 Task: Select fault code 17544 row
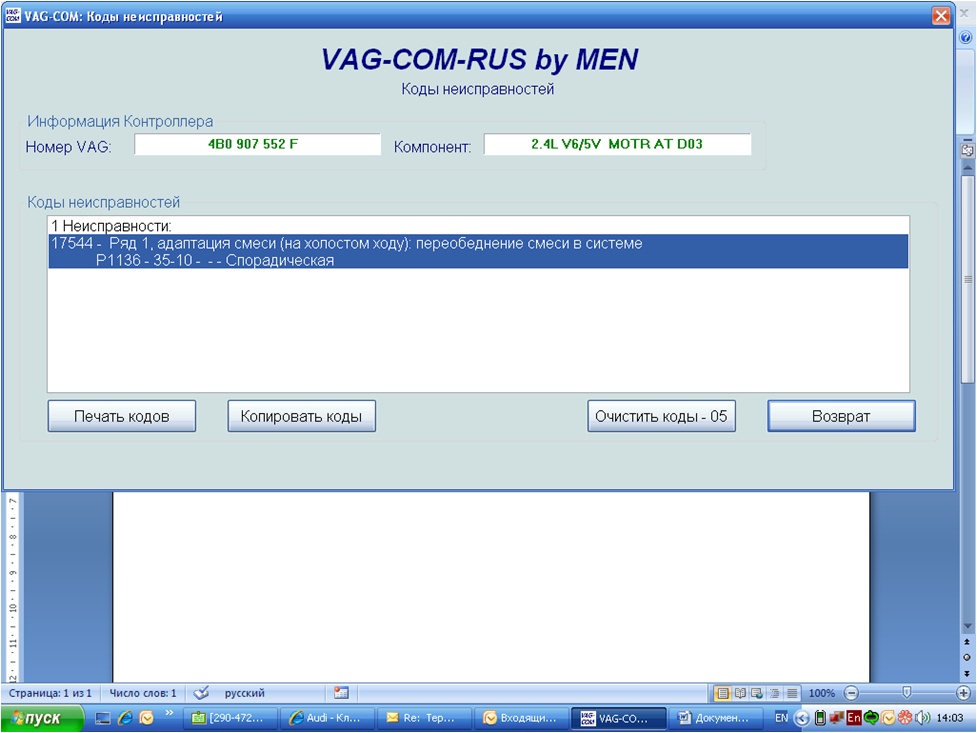(478, 243)
